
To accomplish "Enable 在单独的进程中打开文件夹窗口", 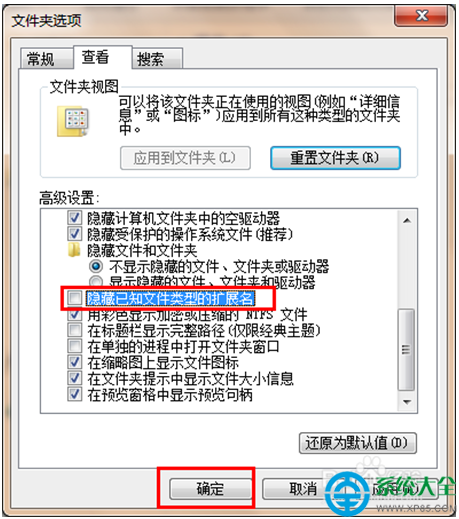I will [x=75, y=346].
